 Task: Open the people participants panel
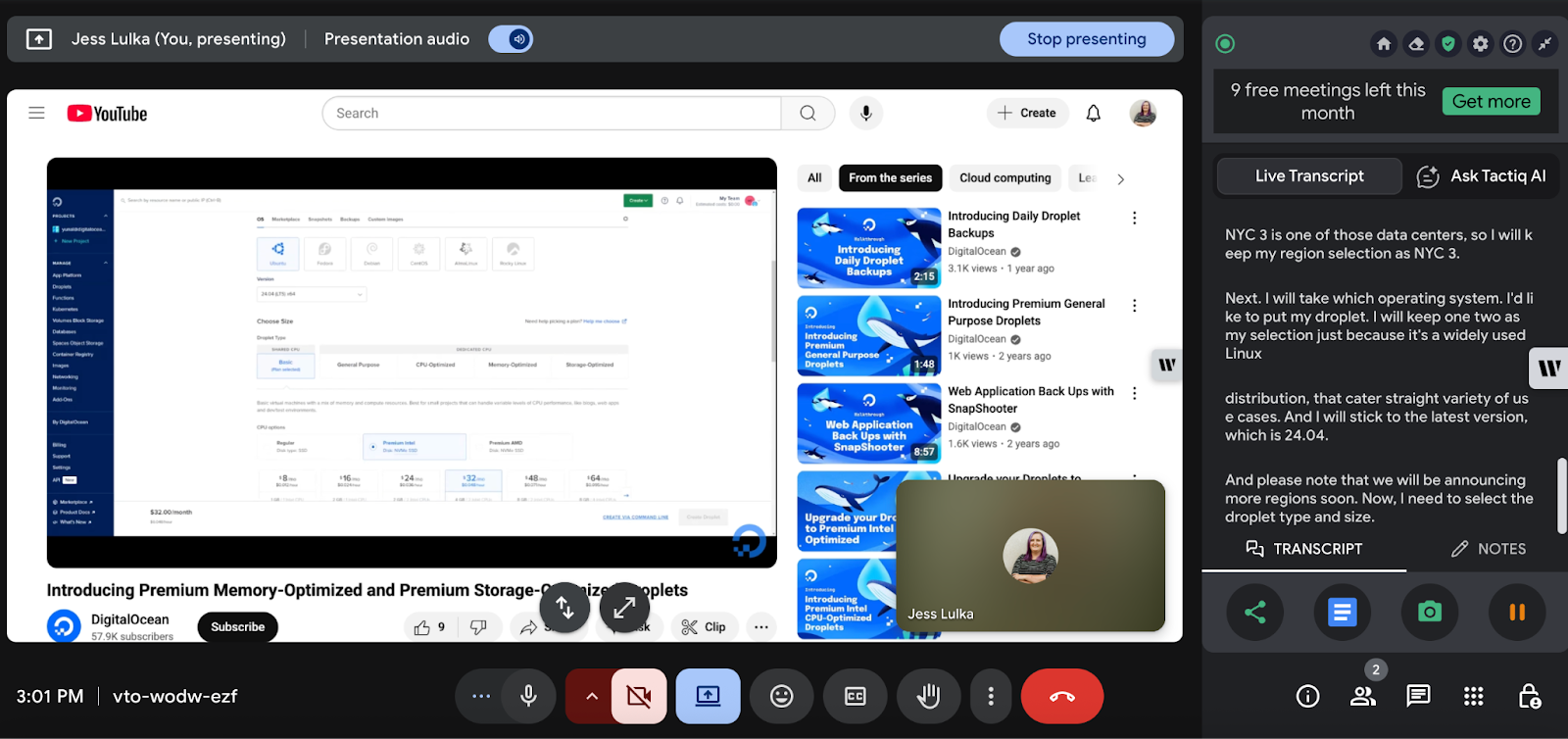pos(1362,696)
